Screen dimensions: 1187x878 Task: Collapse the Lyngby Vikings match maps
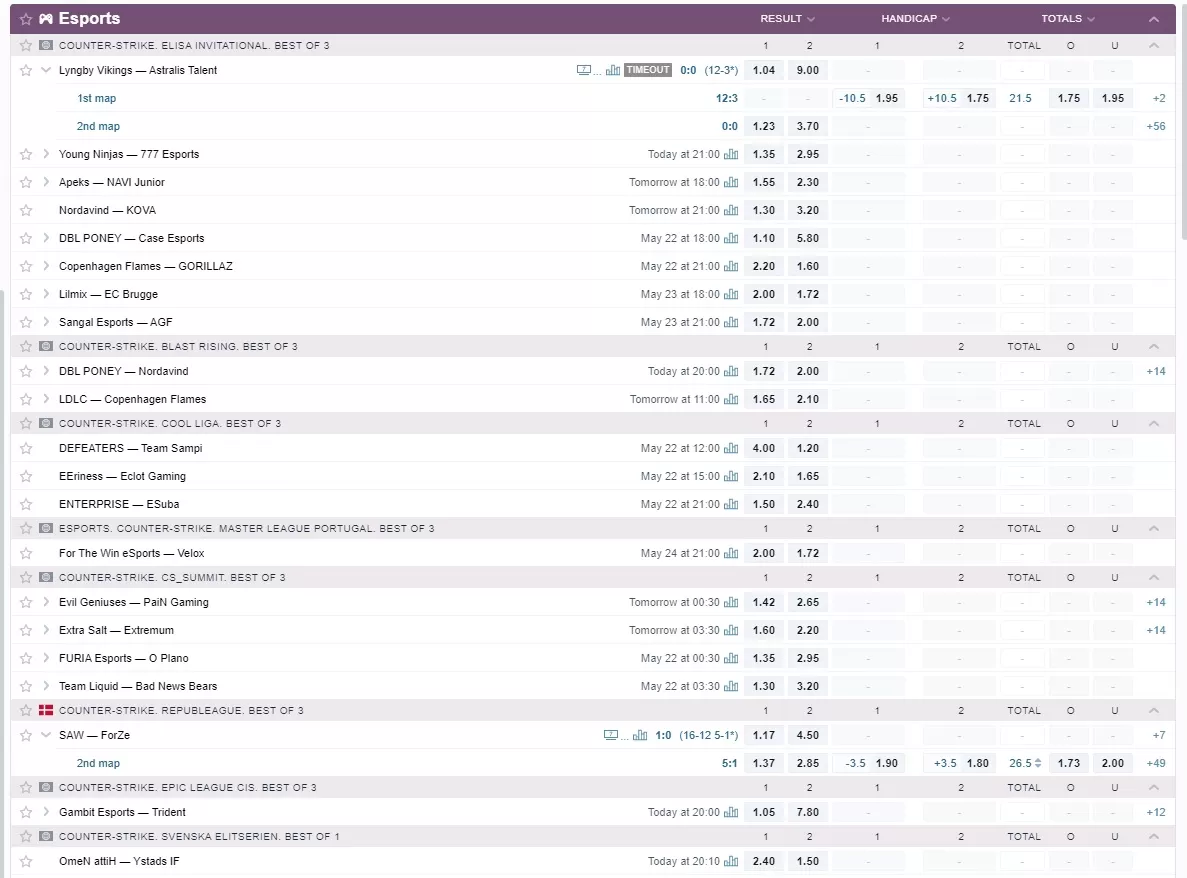point(46,70)
